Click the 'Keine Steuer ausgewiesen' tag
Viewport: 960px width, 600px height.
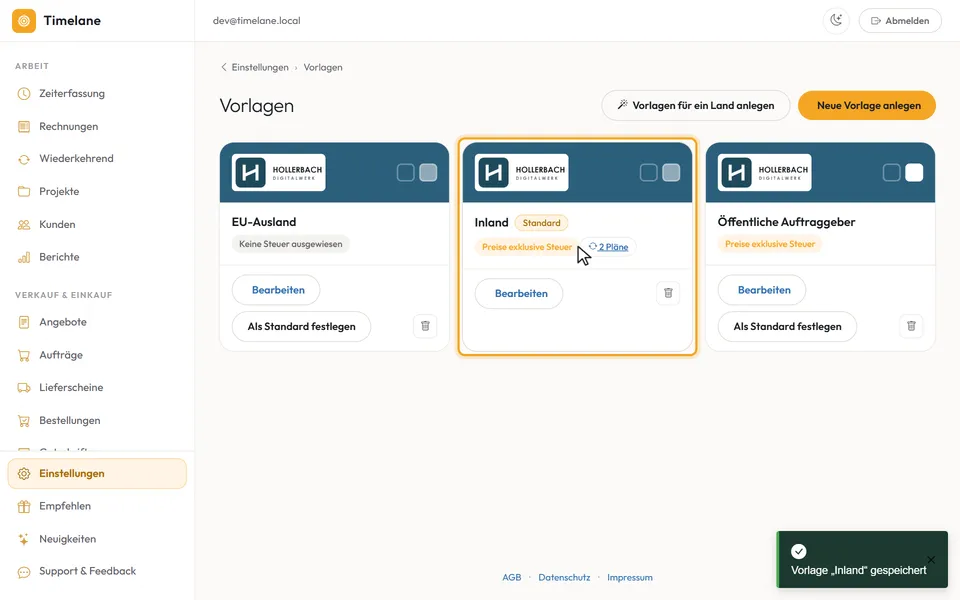[291, 244]
